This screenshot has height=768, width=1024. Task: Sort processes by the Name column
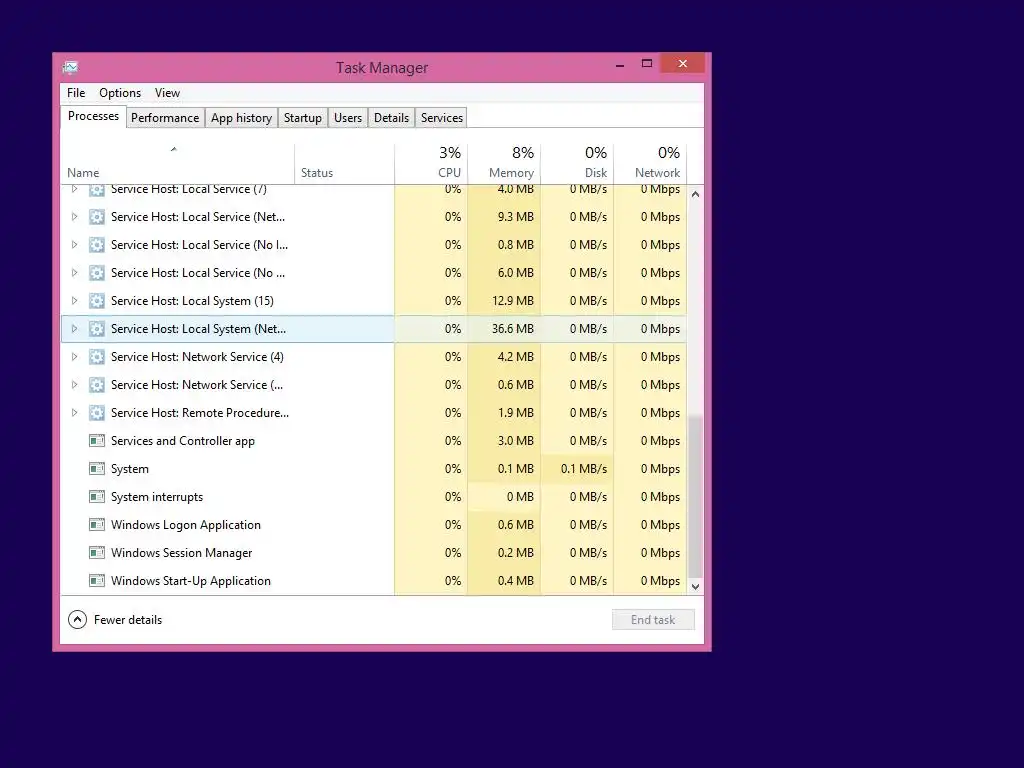177,164
